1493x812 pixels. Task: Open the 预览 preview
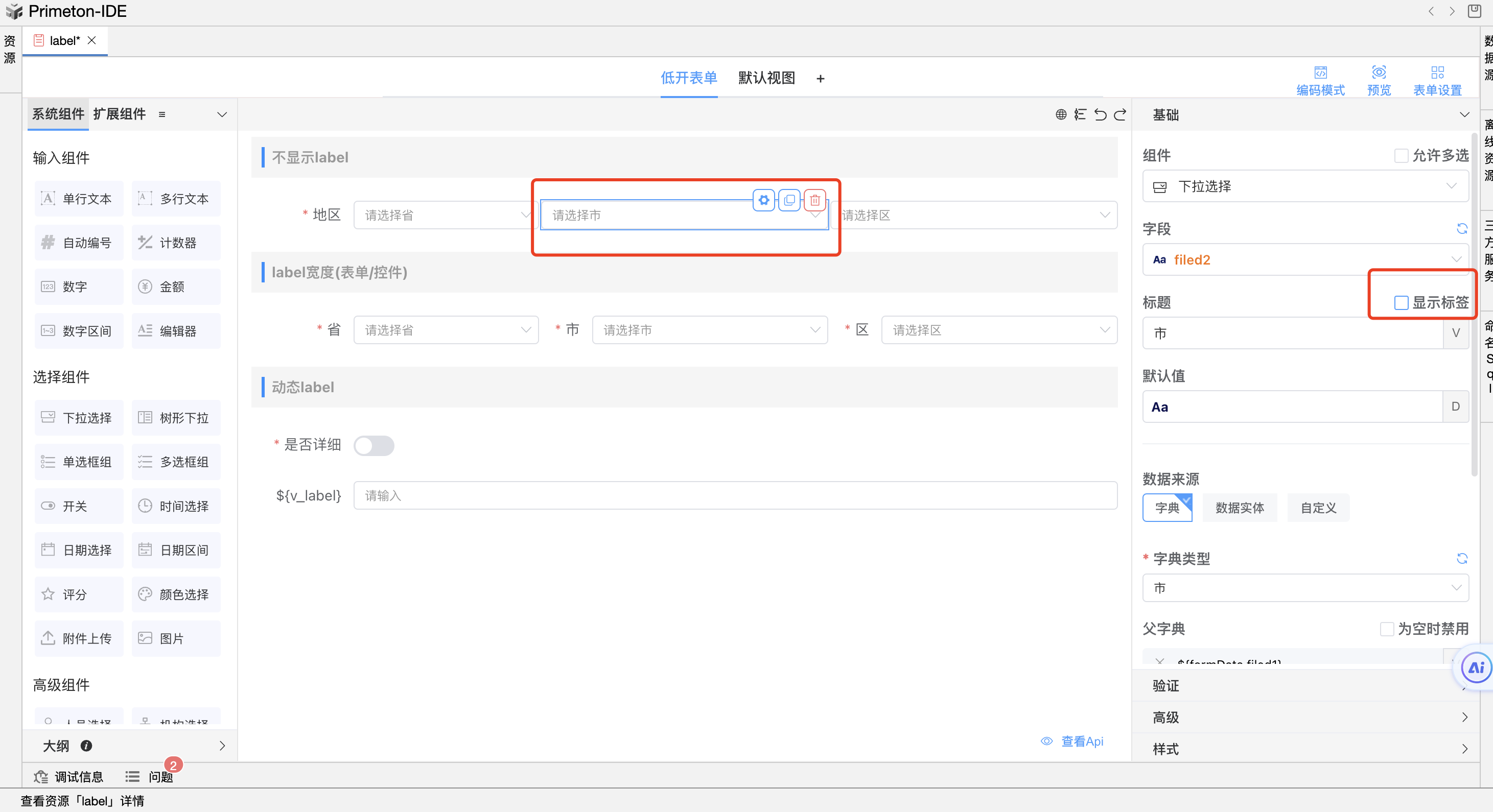click(x=1378, y=81)
